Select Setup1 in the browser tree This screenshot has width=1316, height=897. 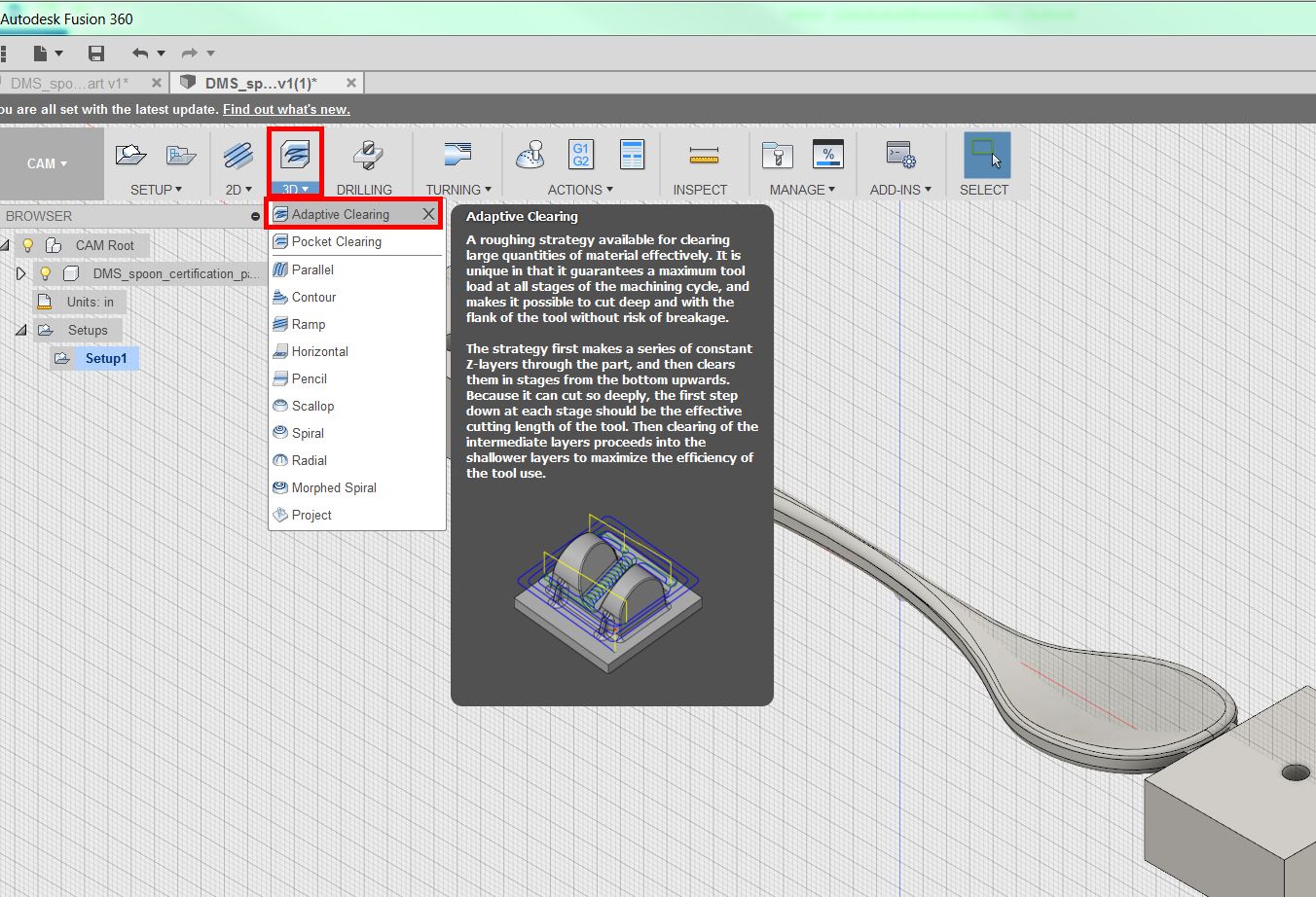click(105, 358)
